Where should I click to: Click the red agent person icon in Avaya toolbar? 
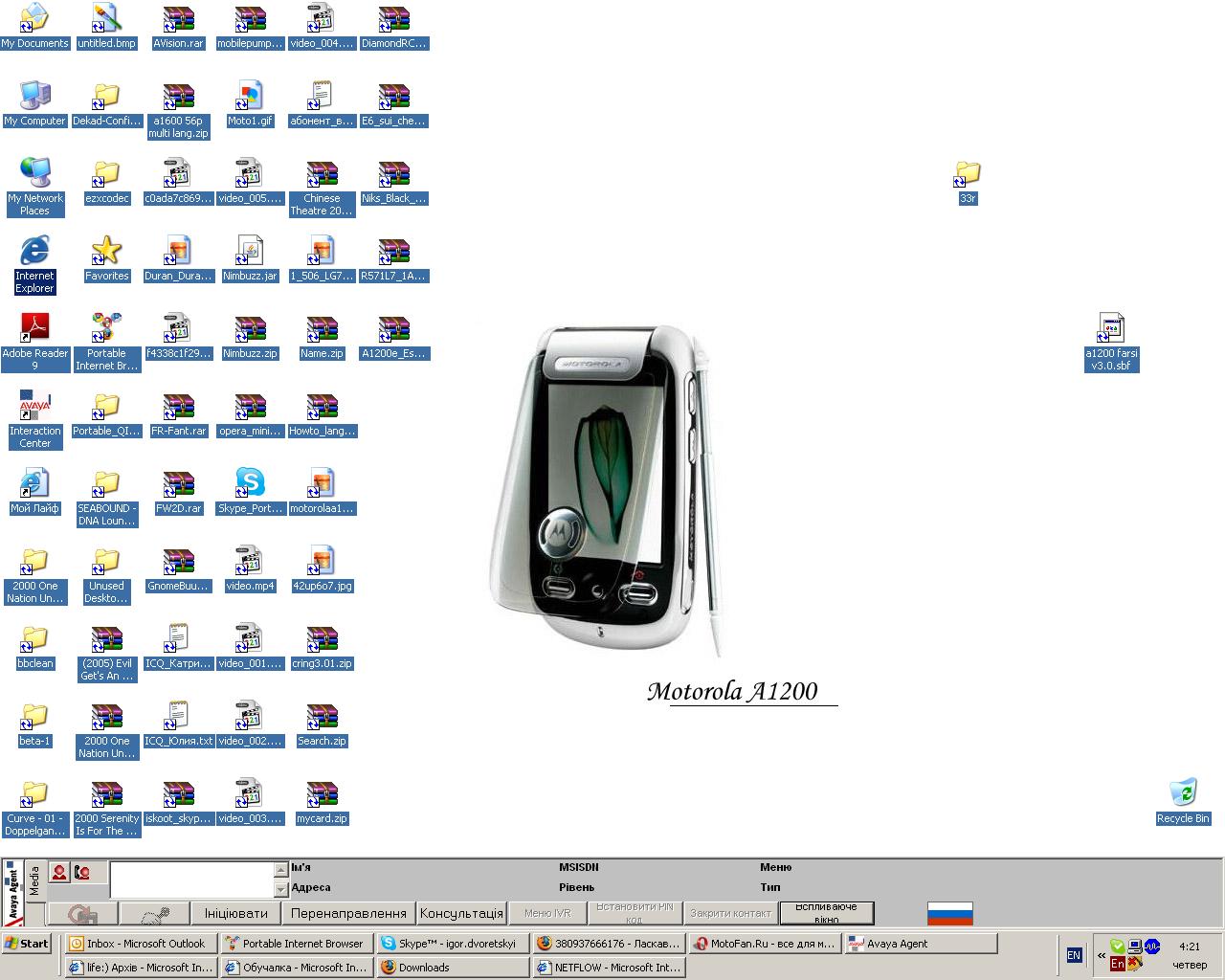coord(59,872)
